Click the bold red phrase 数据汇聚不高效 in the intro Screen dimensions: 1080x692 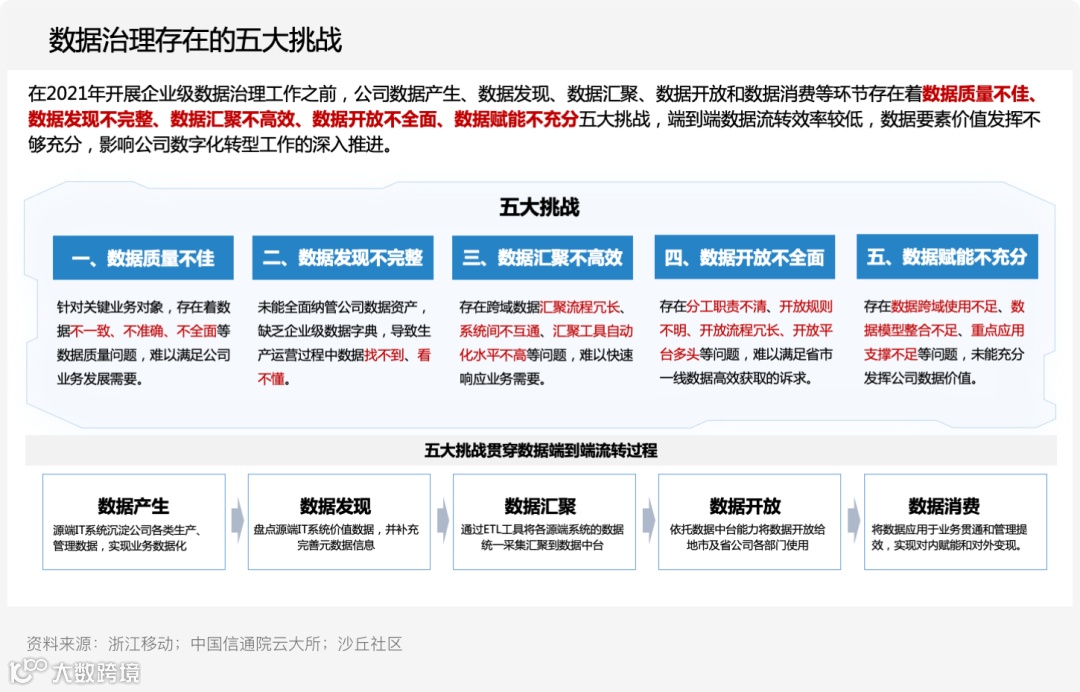pos(233,119)
